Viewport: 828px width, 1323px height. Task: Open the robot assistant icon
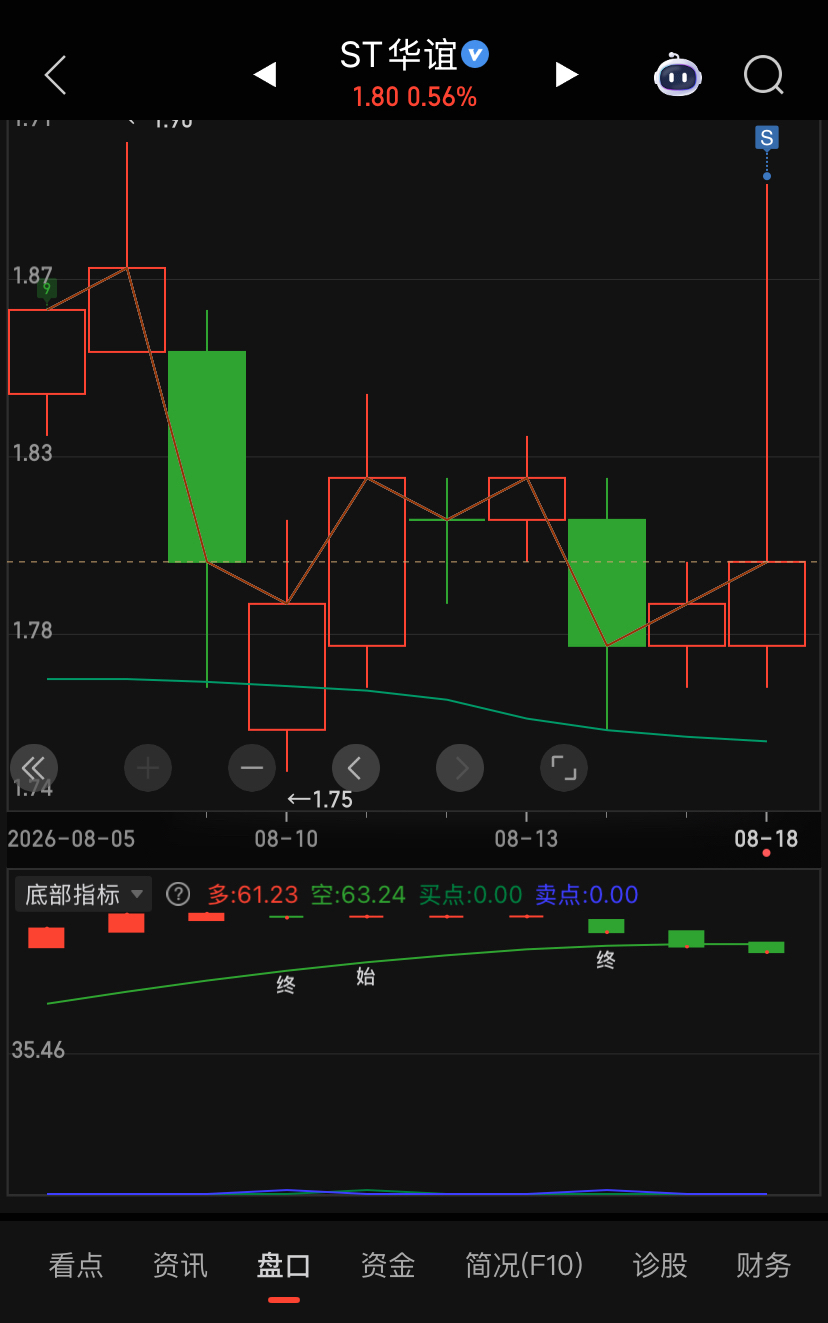pyautogui.click(x=678, y=75)
